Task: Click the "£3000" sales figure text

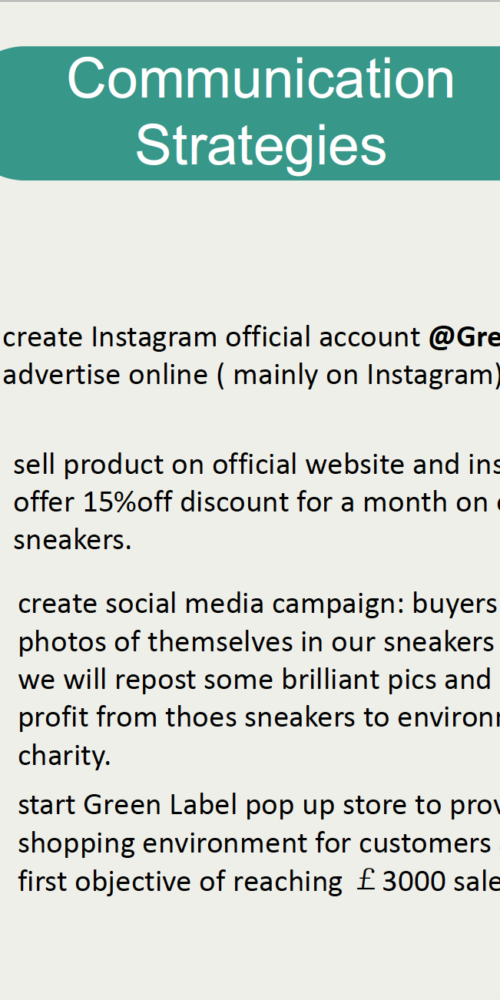Action: pyautogui.click(x=402, y=881)
